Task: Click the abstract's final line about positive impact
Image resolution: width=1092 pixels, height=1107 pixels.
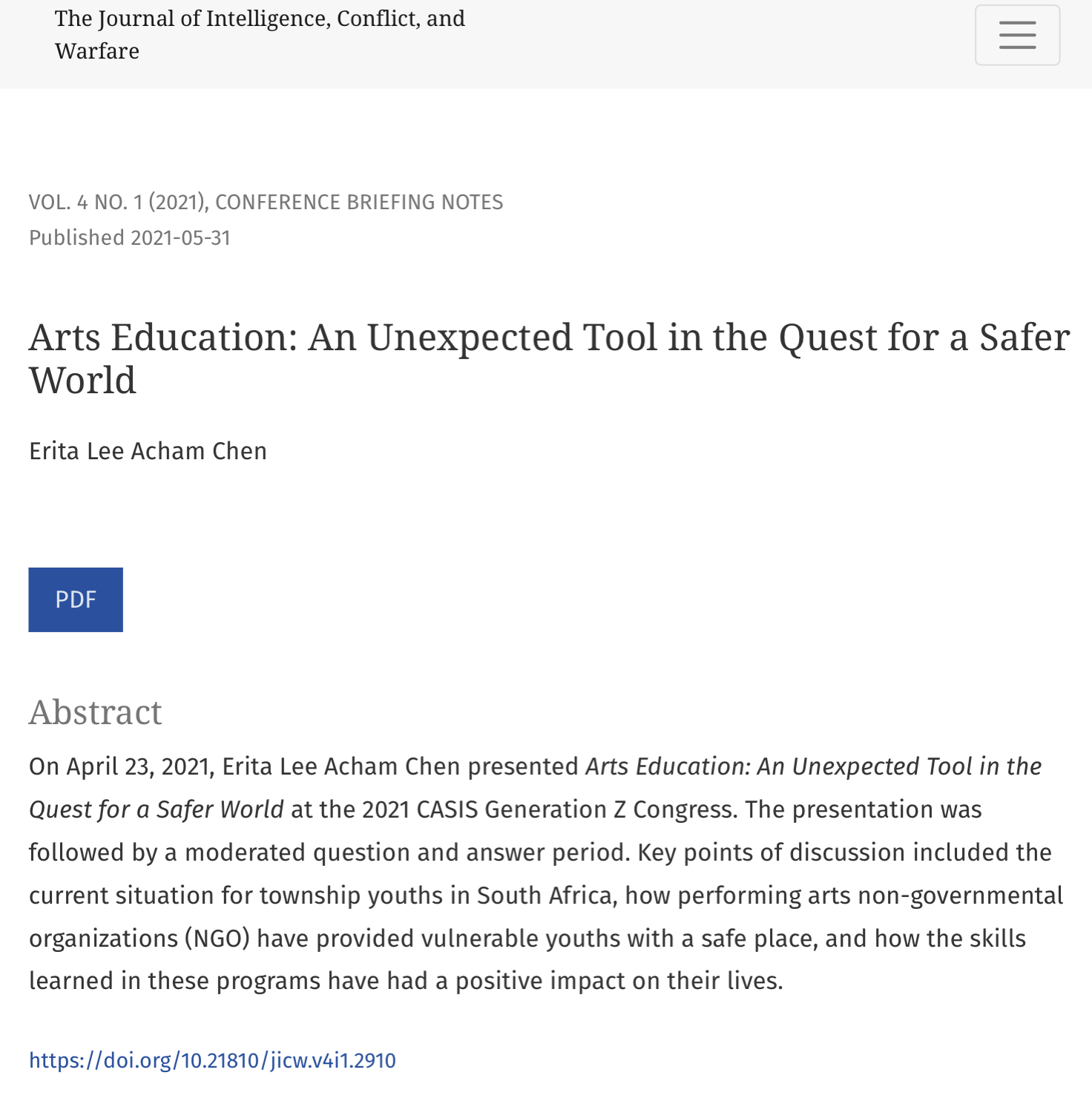Action: point(406,981)
